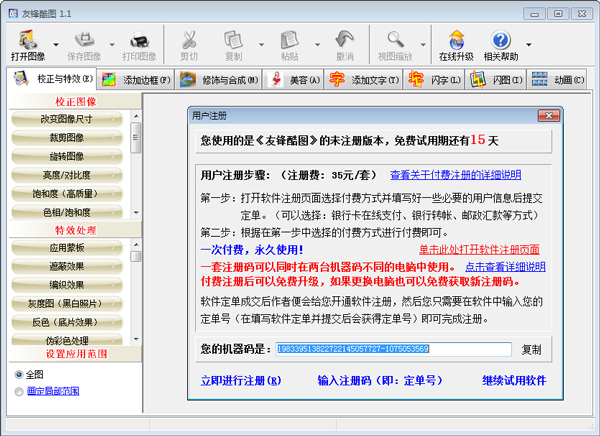Click 输入注册码（即：定单号） link

pyautogui.click(x=380, y=380)
